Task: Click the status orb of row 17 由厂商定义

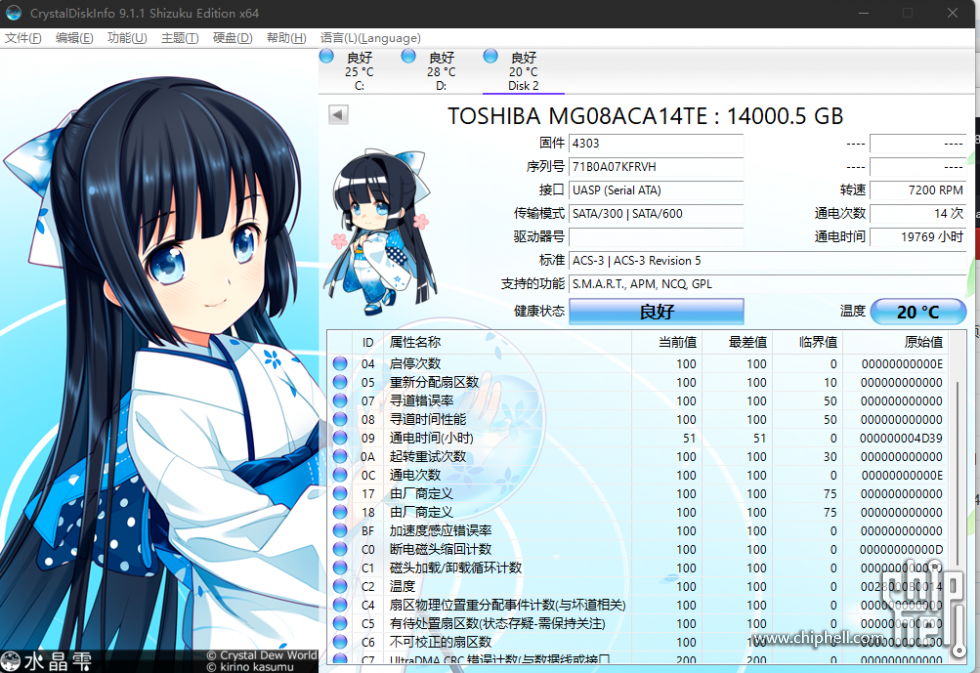Action: click(x=340, y=493)
